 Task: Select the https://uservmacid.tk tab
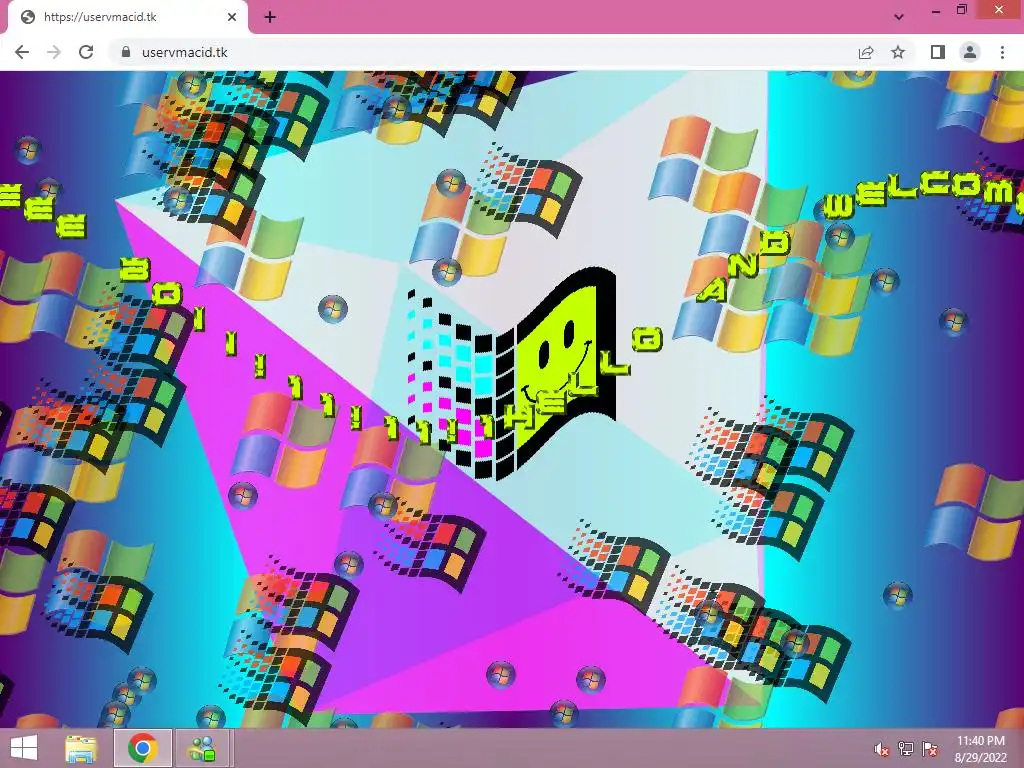(x=127, y=17)
